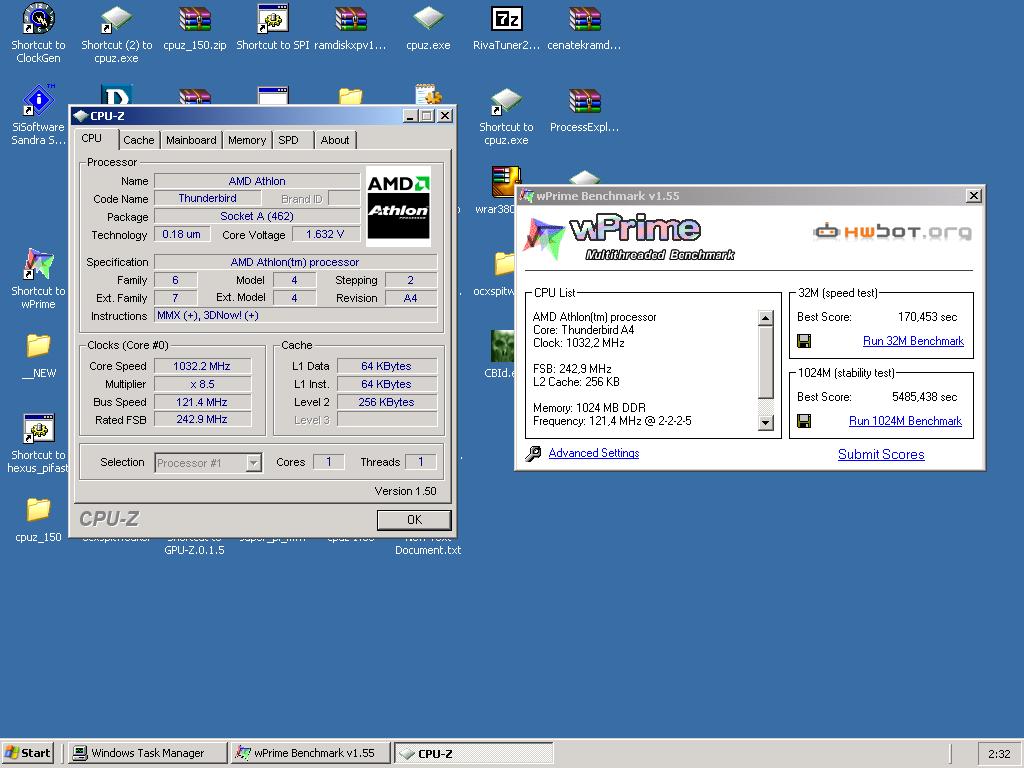
Task: Save the 32M score with the floppy icon
Action: point(804,341)
